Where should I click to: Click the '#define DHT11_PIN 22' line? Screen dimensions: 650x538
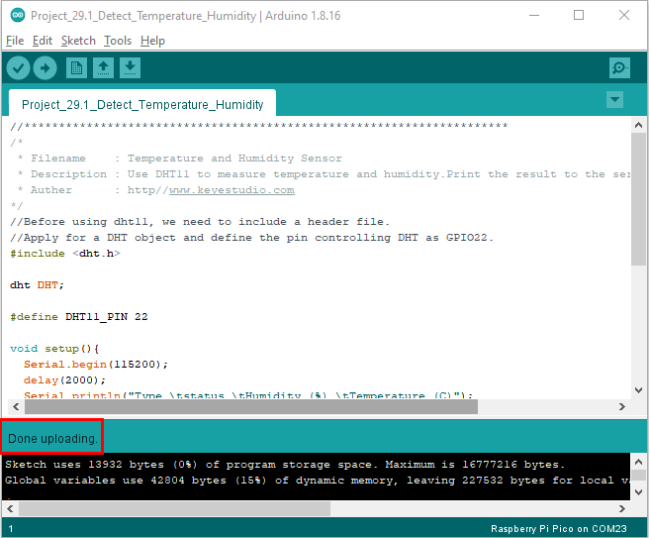(x=79, y=317)
